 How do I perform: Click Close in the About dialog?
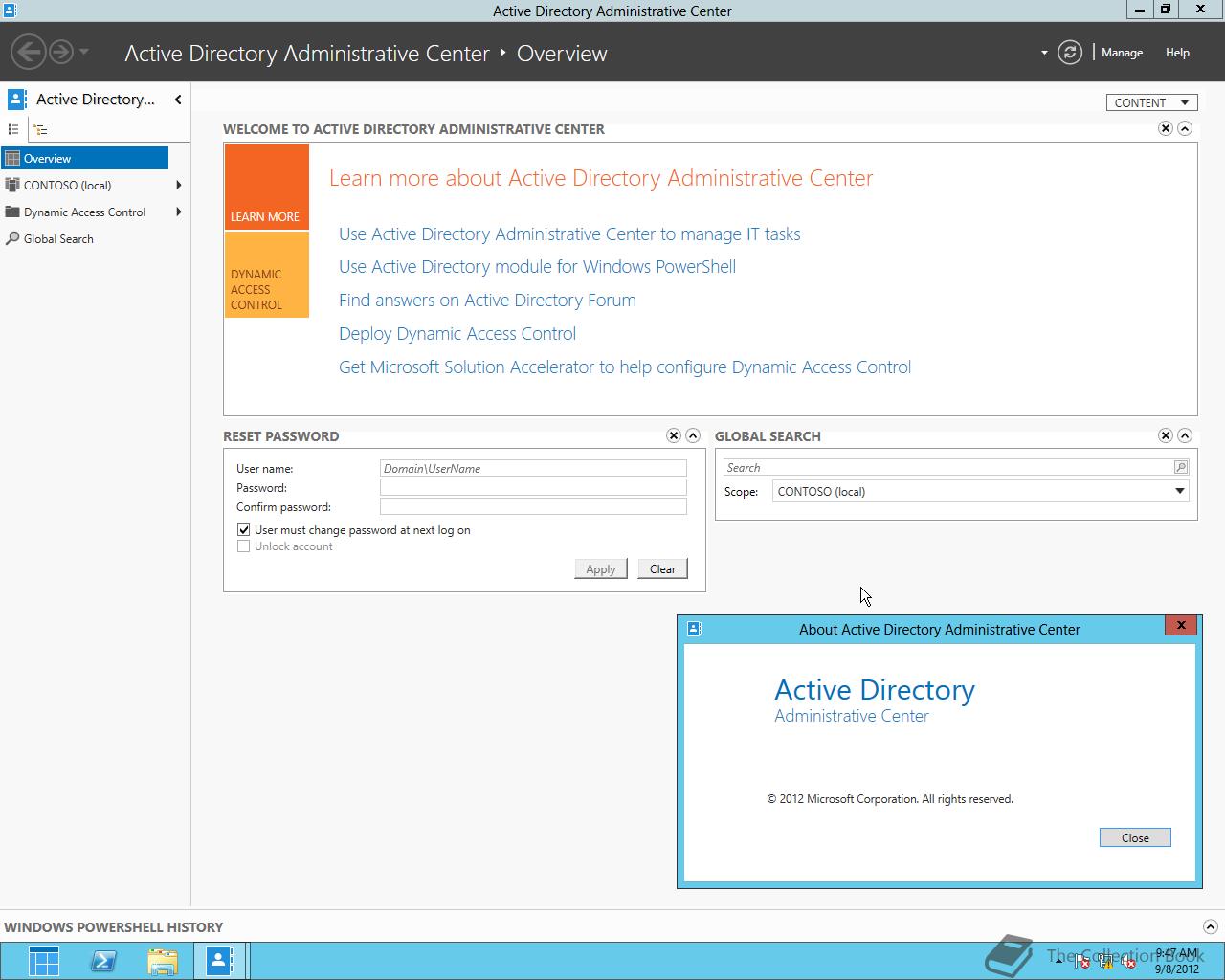click(x=1135, y=837)
